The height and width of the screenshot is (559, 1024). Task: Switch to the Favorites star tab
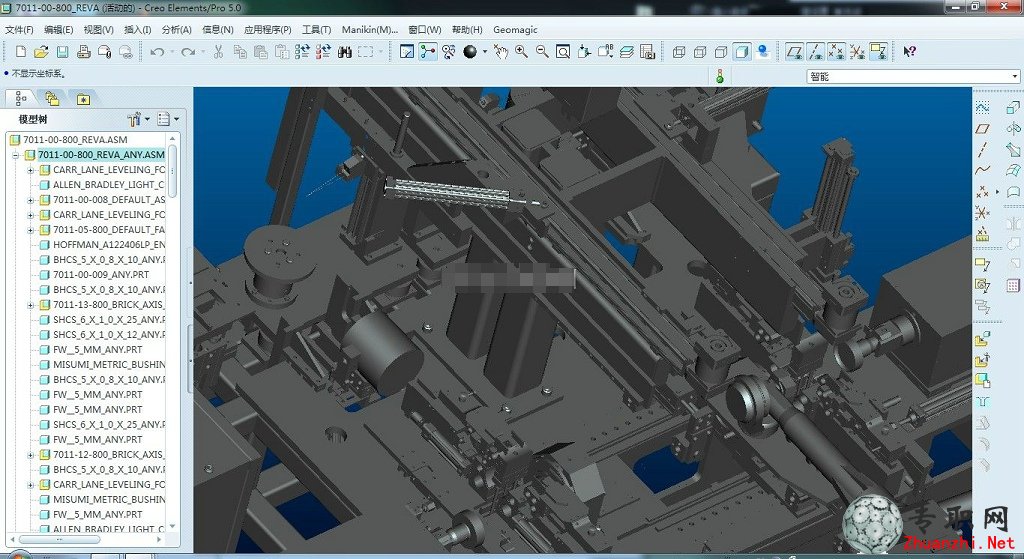(83, 99)
